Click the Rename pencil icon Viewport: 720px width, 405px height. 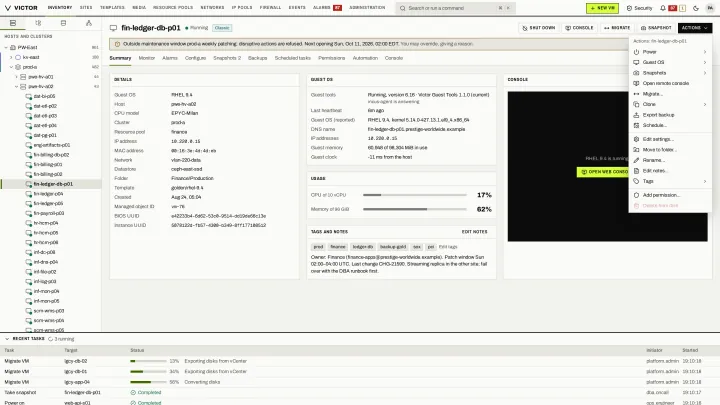[636, 160]
